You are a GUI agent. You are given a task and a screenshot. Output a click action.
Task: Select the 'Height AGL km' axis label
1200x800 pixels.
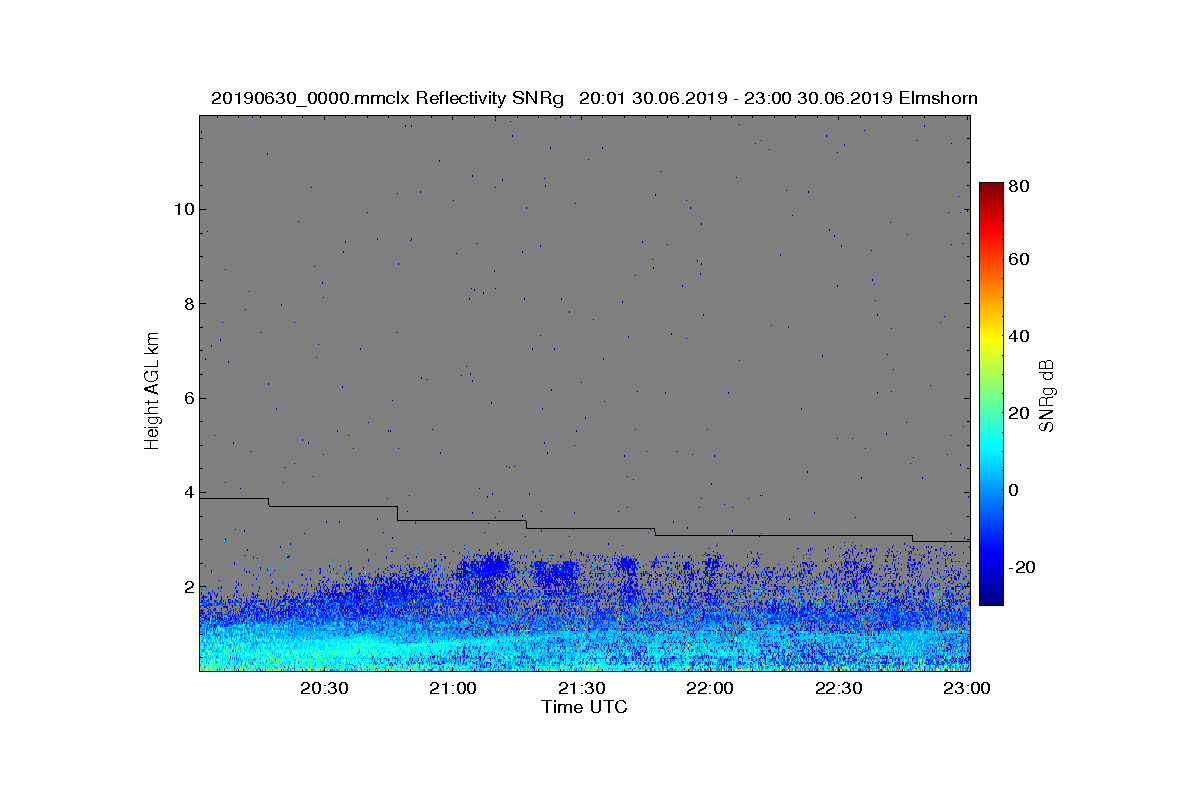[152, 392]
